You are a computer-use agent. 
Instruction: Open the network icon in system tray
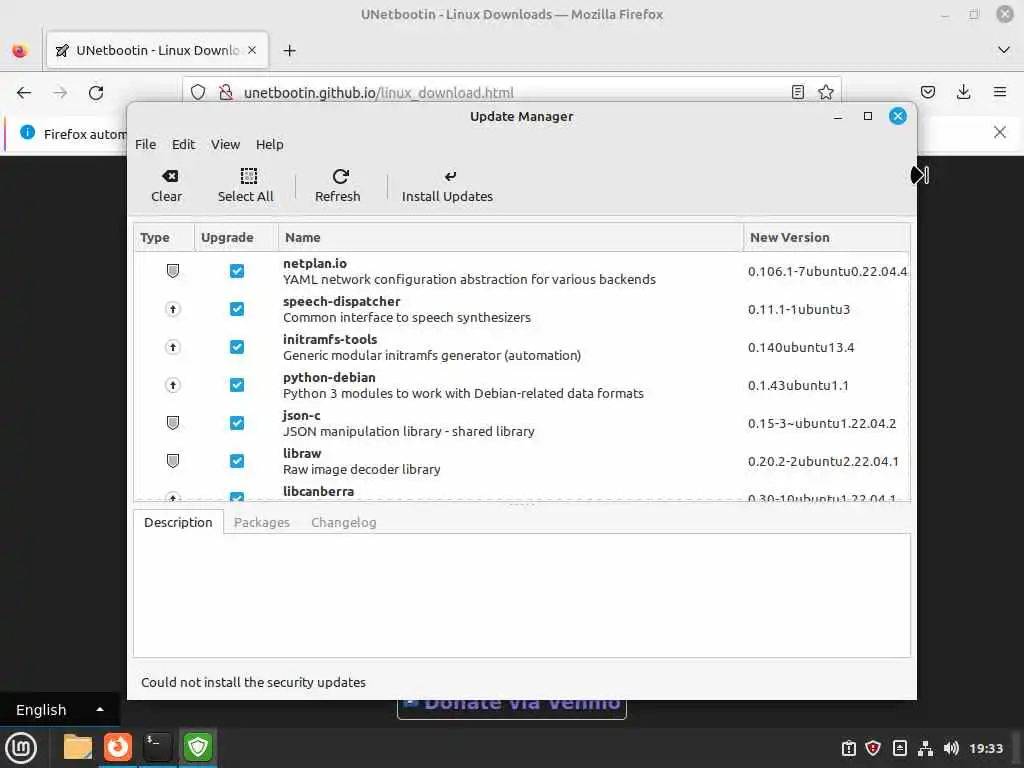pyautogui.click(x=925, y=748)
